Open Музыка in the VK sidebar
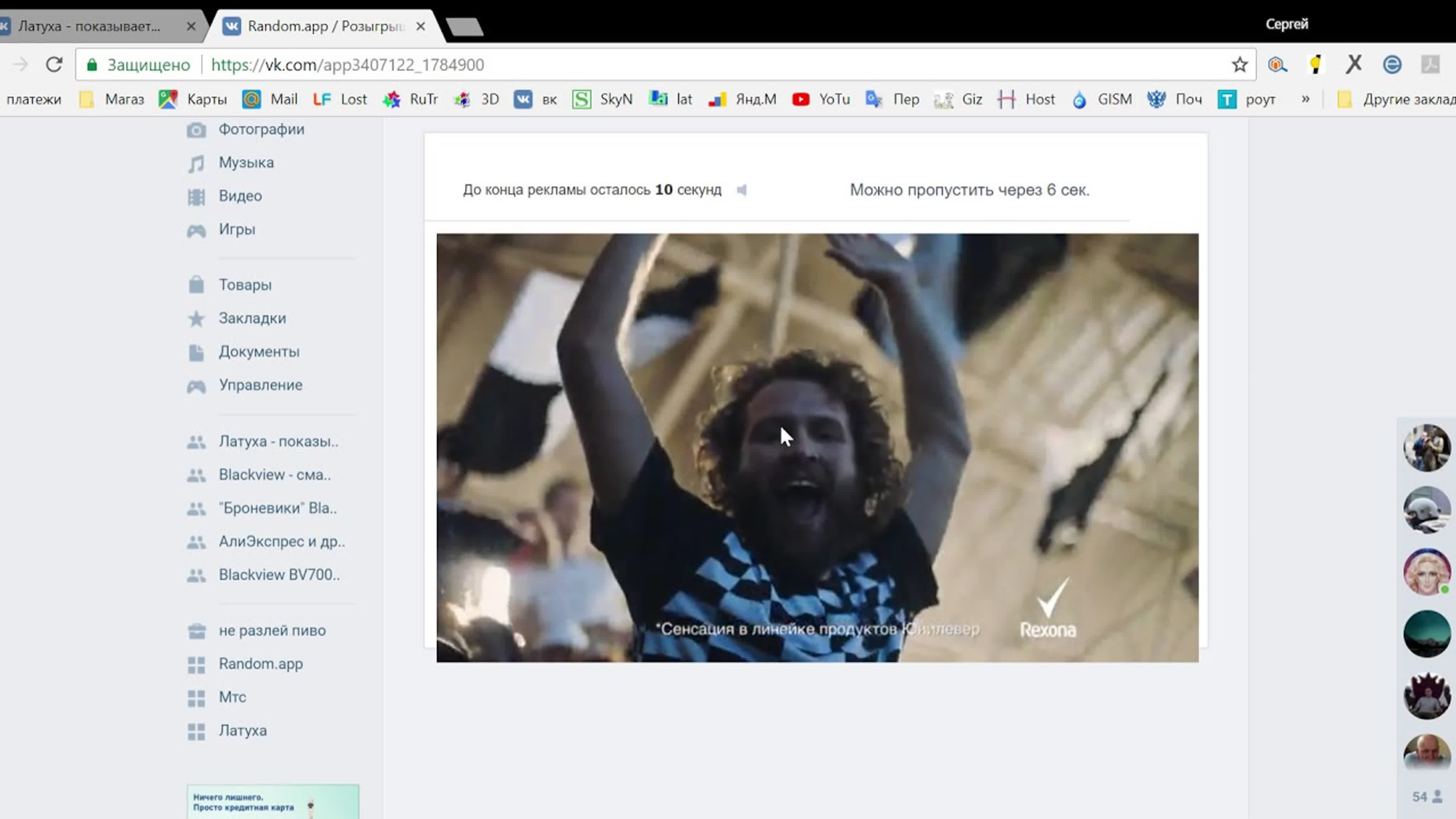Viewport: 1456px width, 819px height. (x=246, y=163)
